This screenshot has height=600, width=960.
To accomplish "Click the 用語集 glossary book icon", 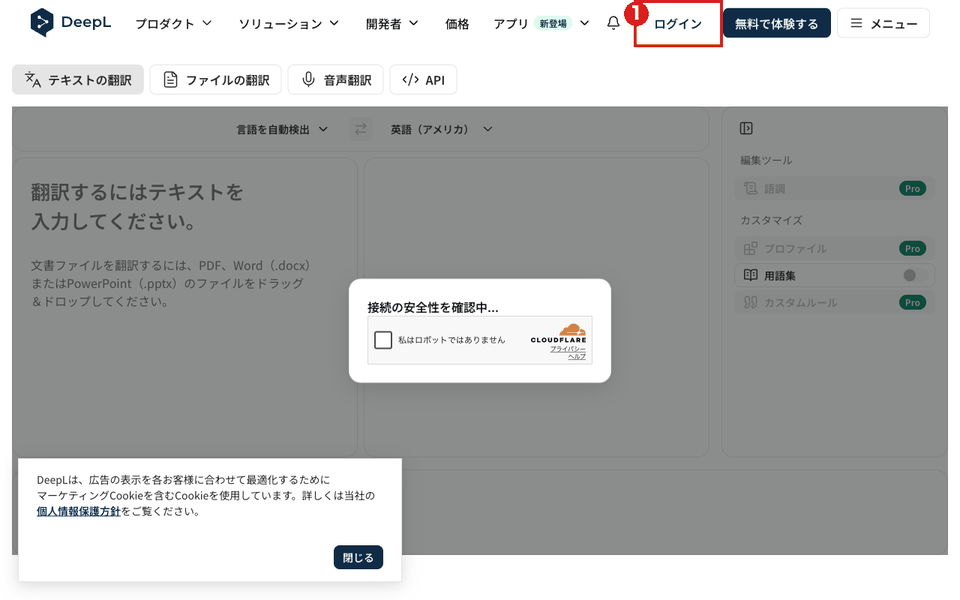I will click(x=750, y=276).
